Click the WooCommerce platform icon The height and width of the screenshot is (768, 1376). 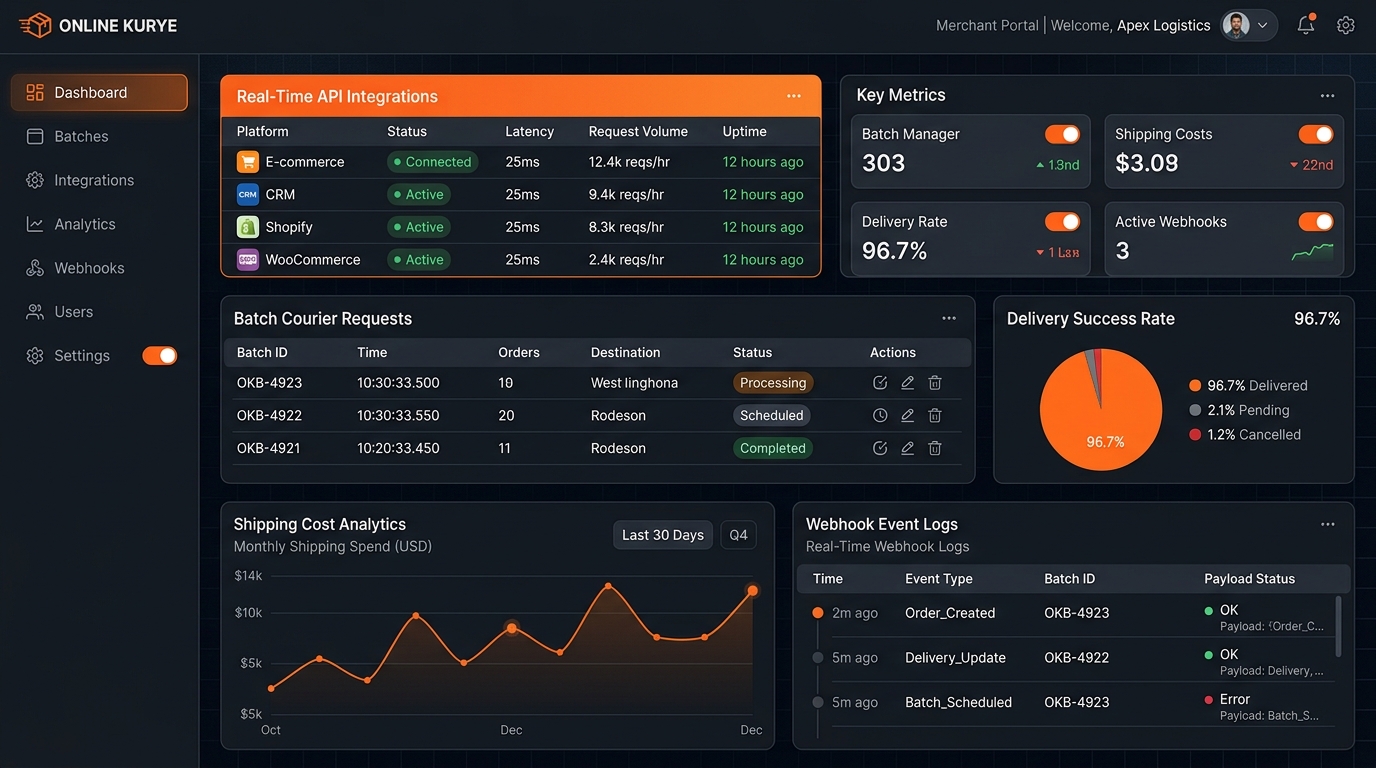(x=247, y=259)
